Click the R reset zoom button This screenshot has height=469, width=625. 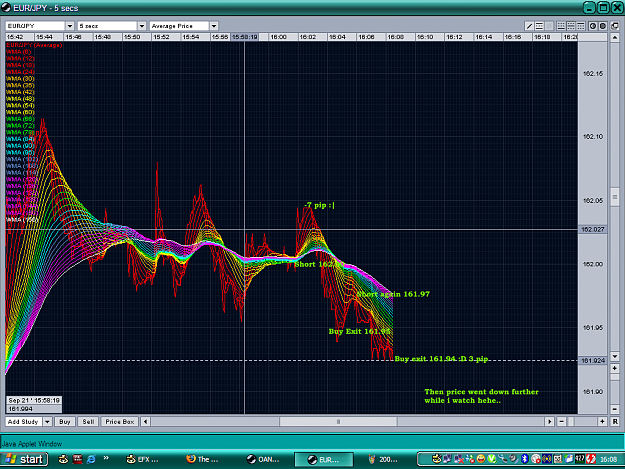coord(615,422)
